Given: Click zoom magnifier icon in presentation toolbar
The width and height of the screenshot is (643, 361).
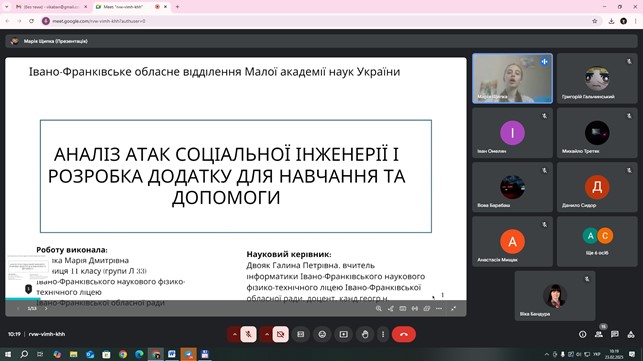Looking at the screenshot, I should coord(379,308).
